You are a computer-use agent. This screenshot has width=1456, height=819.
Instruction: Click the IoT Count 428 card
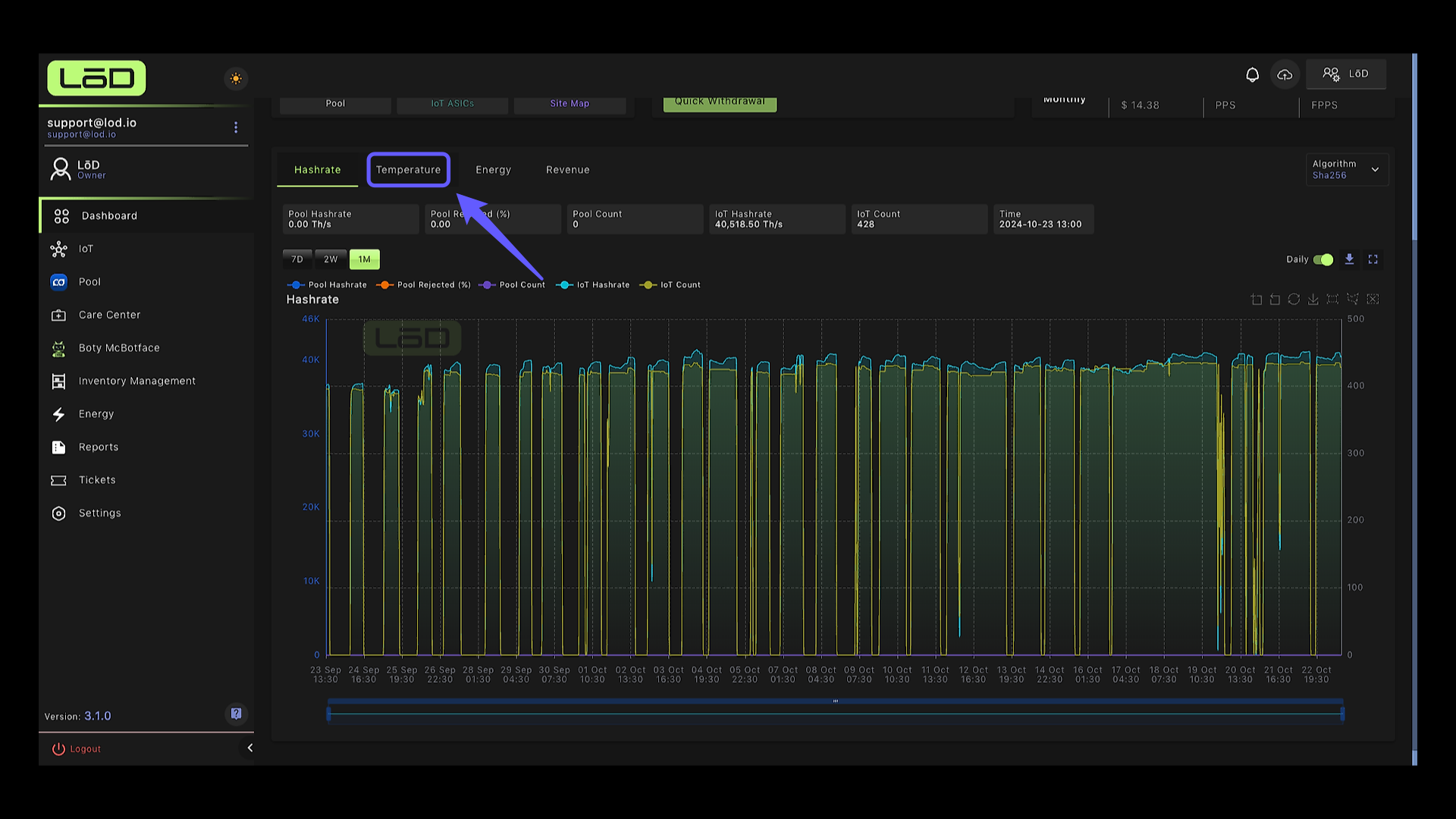(919, 219)
